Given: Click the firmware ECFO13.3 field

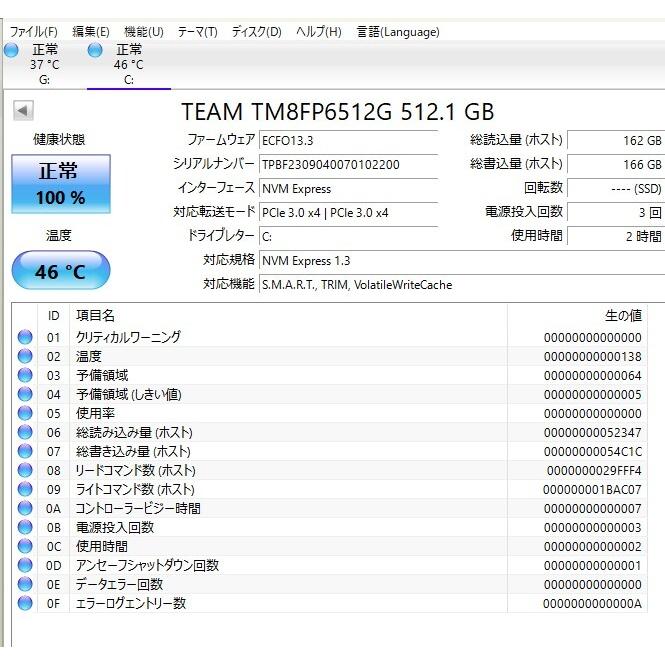Looking at the screenshot, I should tap(347, 141).
